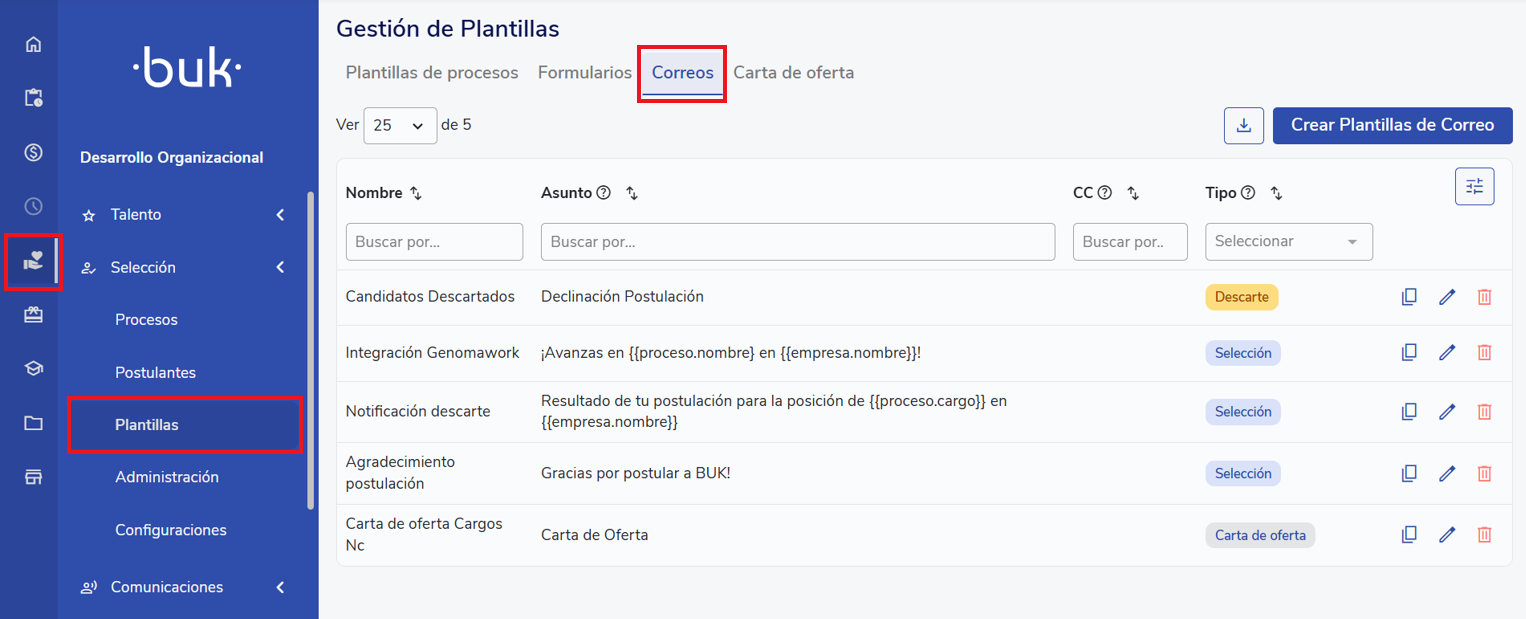Edit the Integración Genomawork template
This screenshot has height=619, width=1526.
[x=1446, y=352]
